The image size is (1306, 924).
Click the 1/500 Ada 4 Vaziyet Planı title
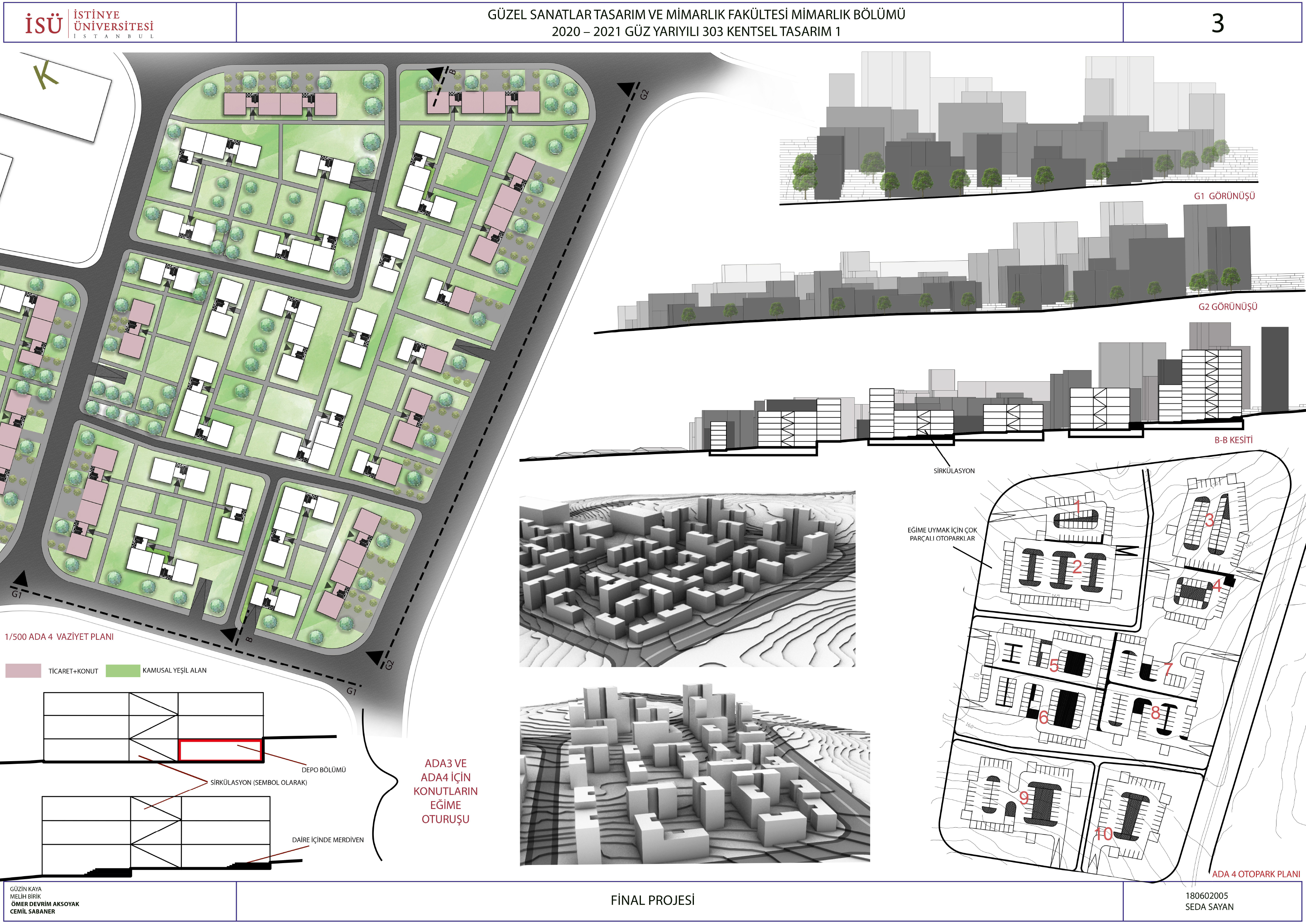59,637
